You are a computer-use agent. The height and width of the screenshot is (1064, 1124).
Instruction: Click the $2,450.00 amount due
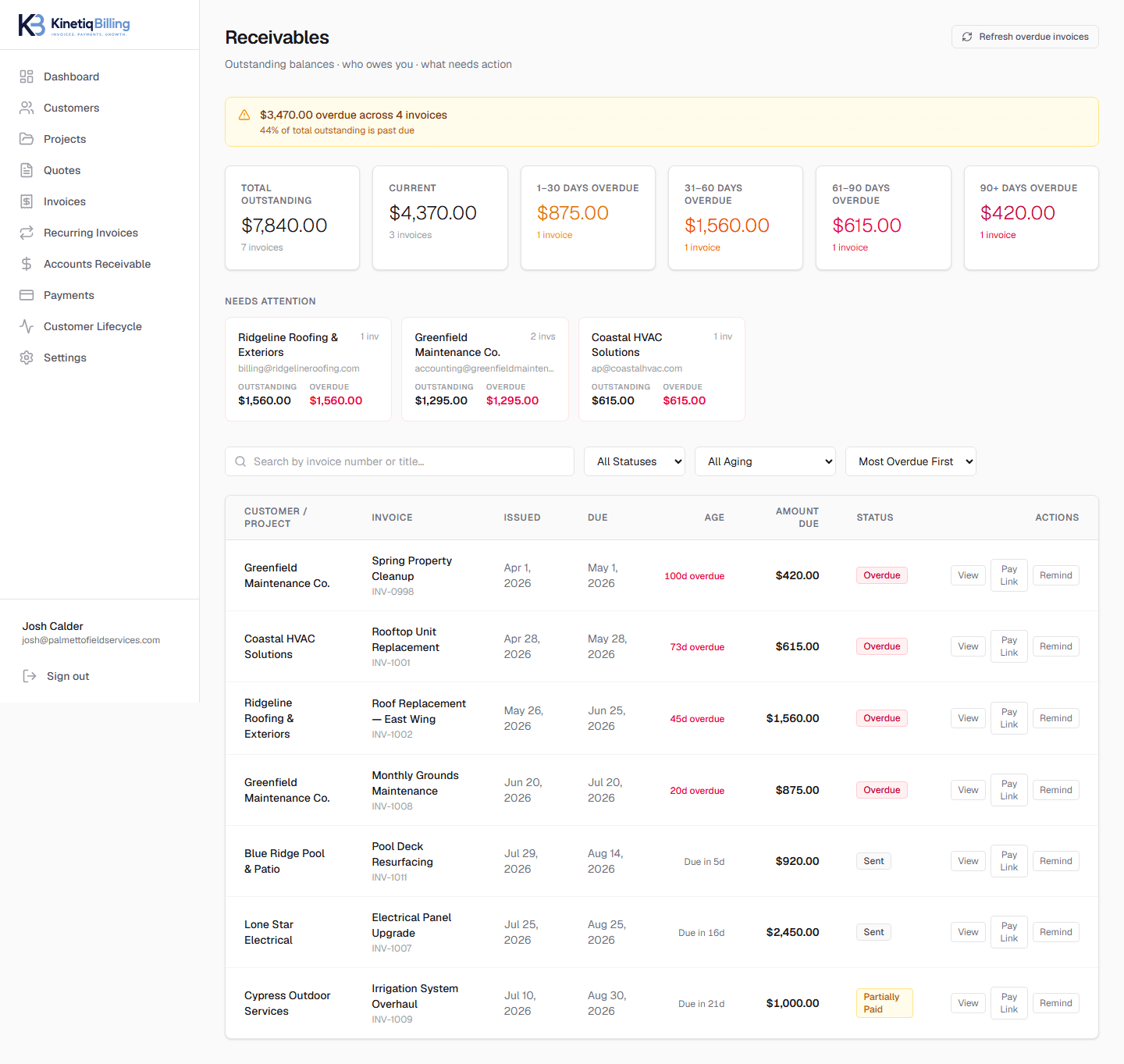coord(792,932)
